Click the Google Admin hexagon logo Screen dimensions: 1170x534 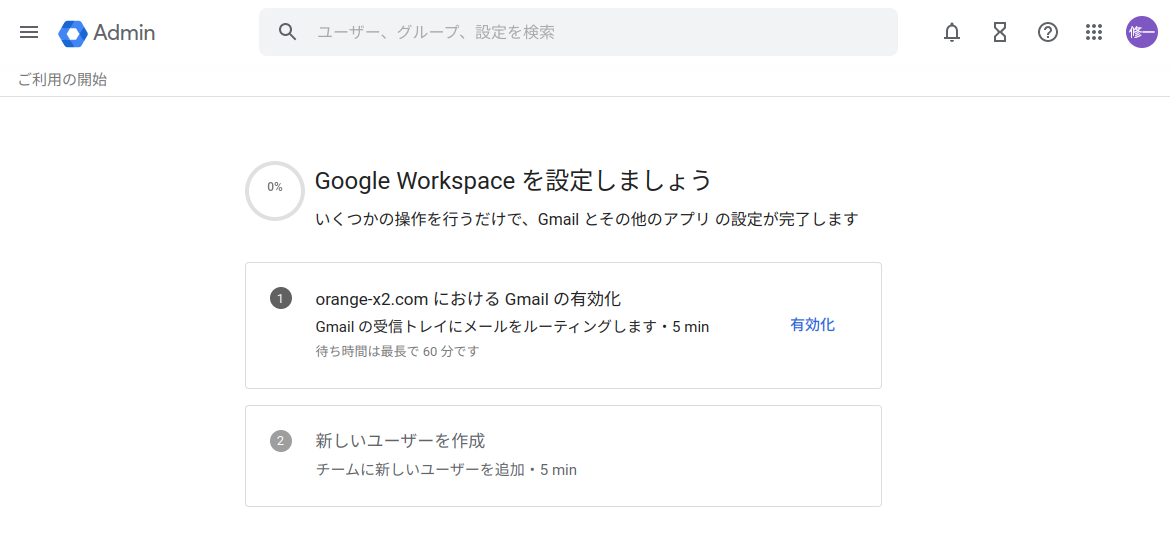point(73,33)
